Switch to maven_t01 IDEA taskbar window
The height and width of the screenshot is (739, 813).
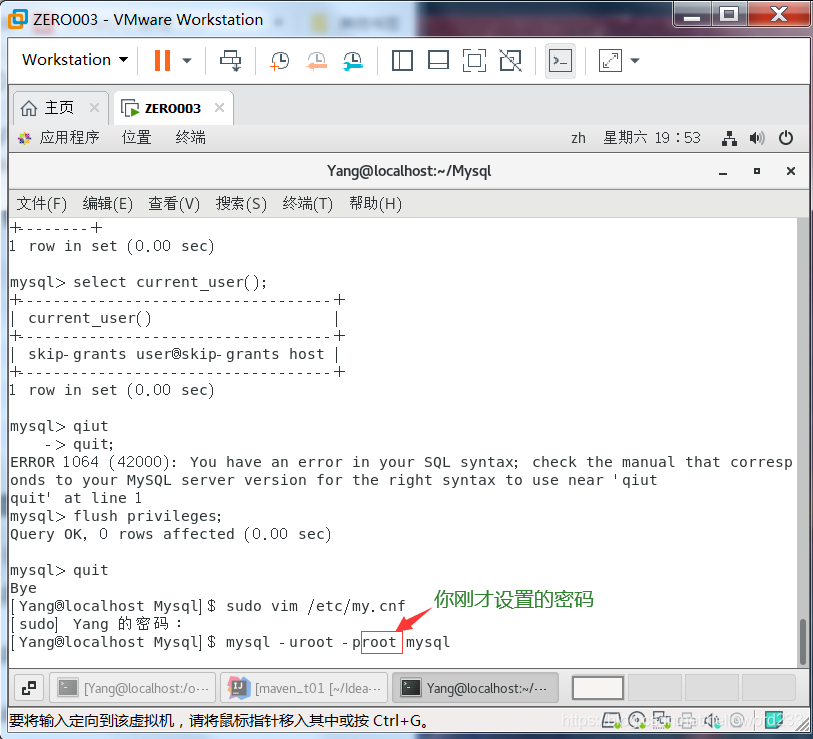tap(304, 688)
